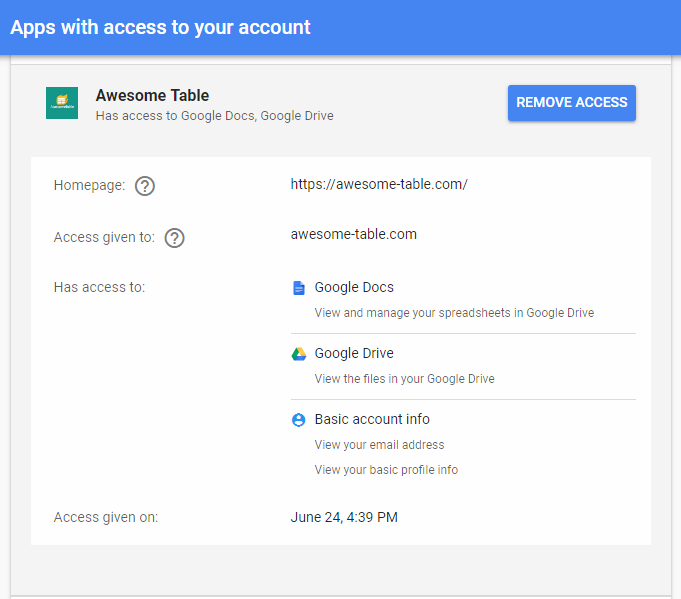This screenshot has width=681, height=599.
Task: Click 'Apps with access to your account' header
Action: click(160, 27)
